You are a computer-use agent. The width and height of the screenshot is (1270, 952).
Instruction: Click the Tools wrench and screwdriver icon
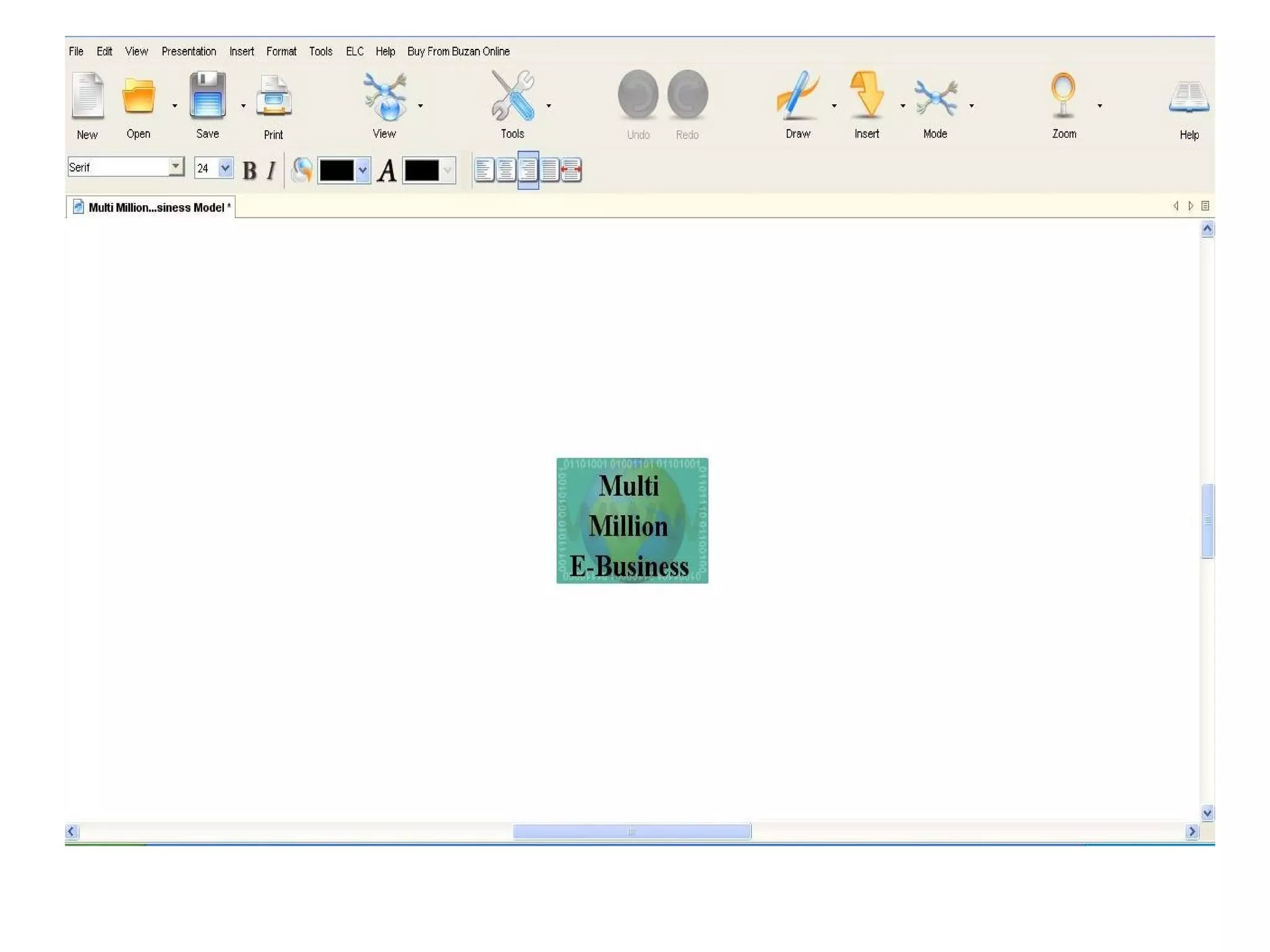pyautogui.click(x=512, y=95)
